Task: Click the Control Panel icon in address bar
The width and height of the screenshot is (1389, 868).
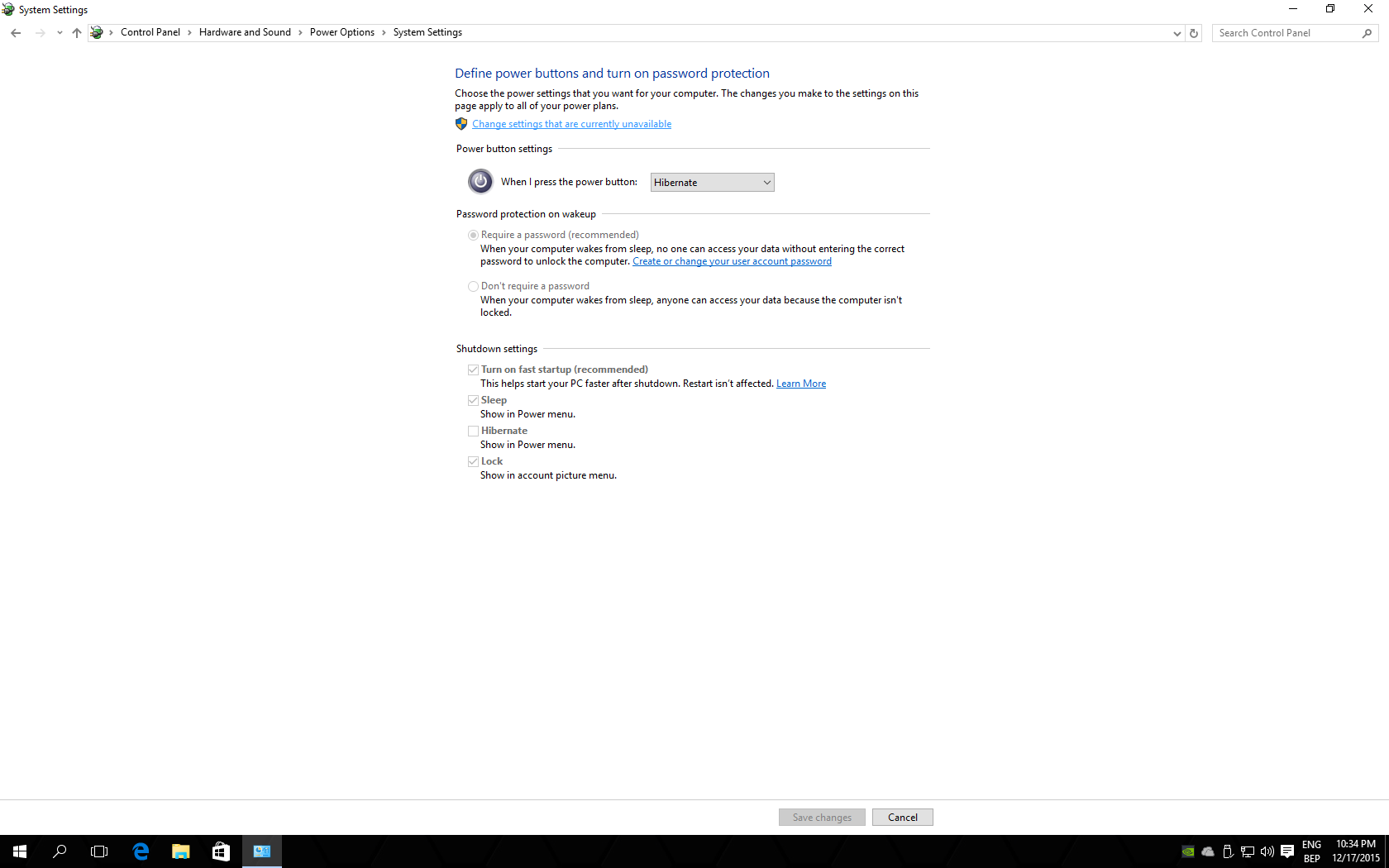Action: pos(97,32)
